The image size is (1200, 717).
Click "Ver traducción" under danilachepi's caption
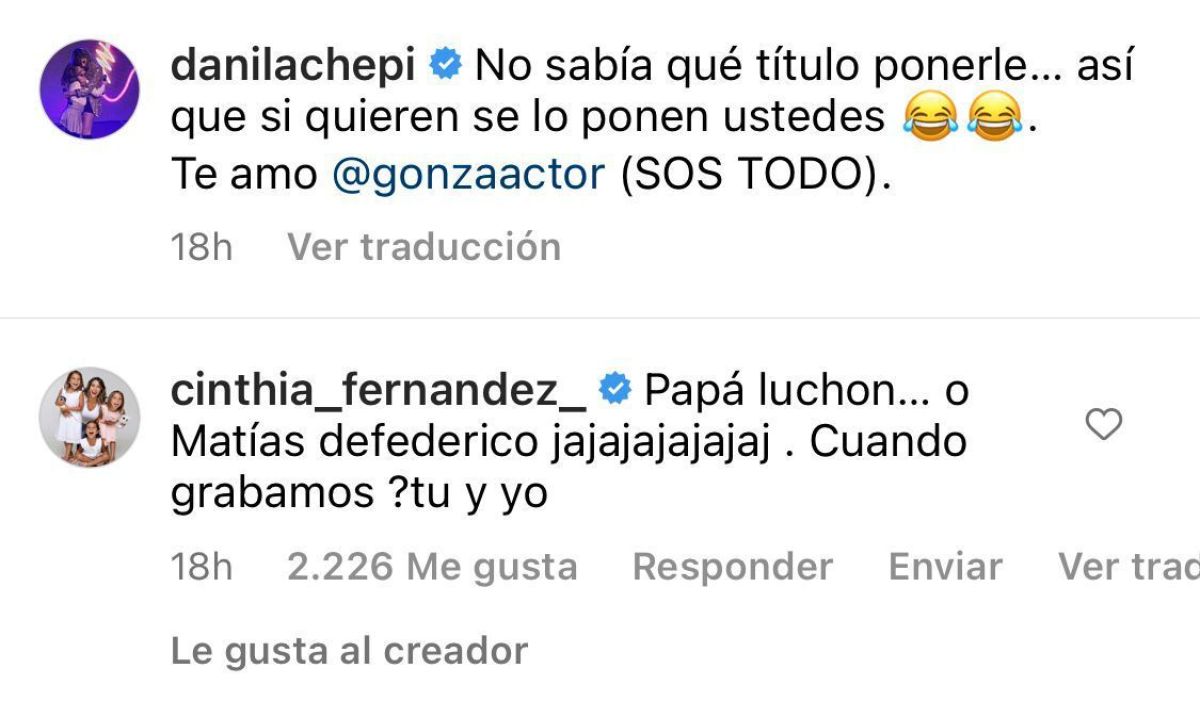[x=424, y=246]
